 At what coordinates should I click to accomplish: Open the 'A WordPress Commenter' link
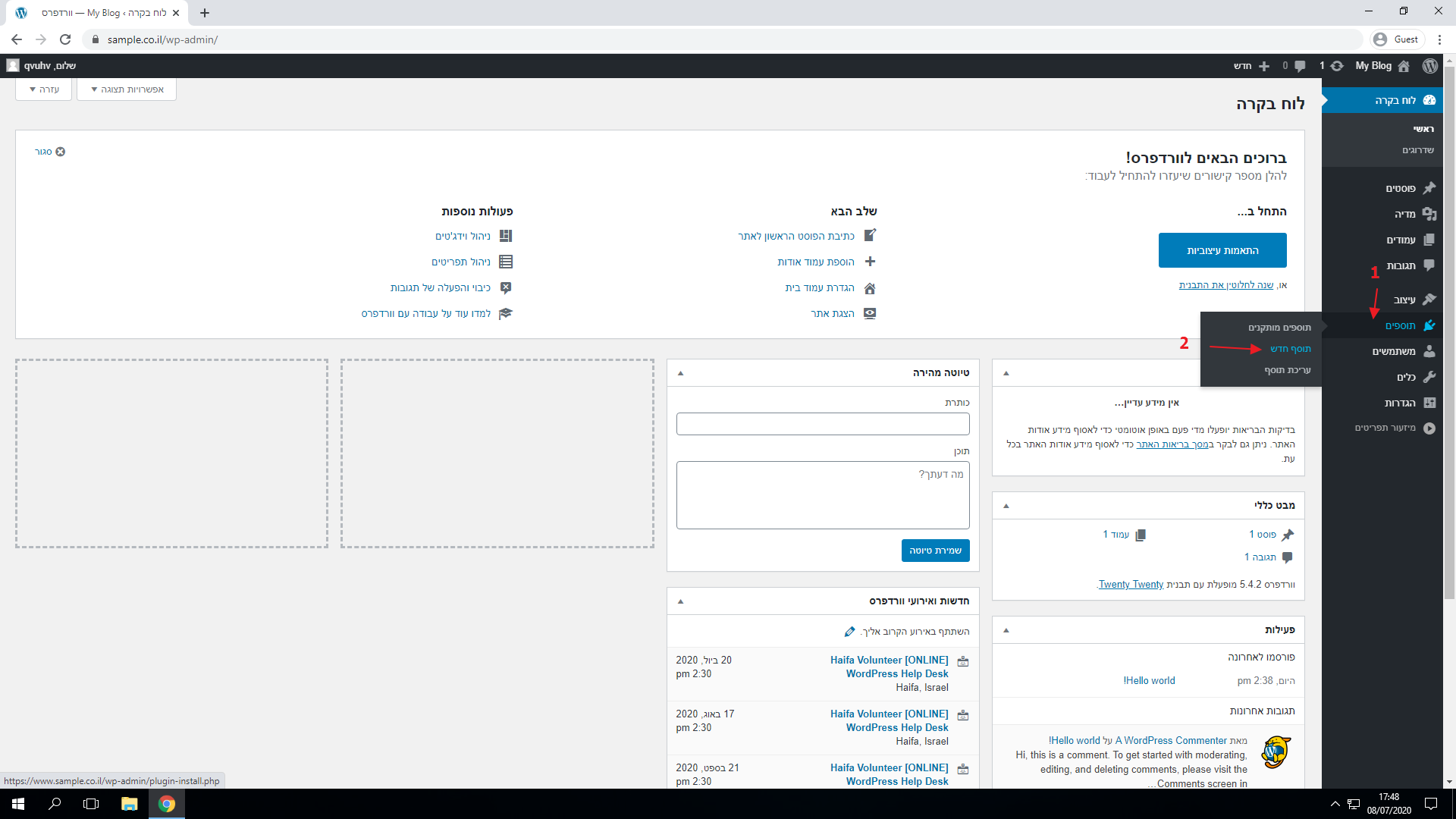[x=1171, y=741]
